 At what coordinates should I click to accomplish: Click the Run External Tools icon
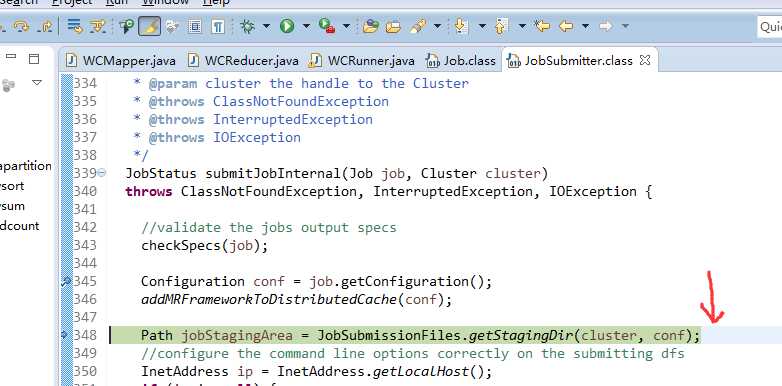click(x=327, y=26)
